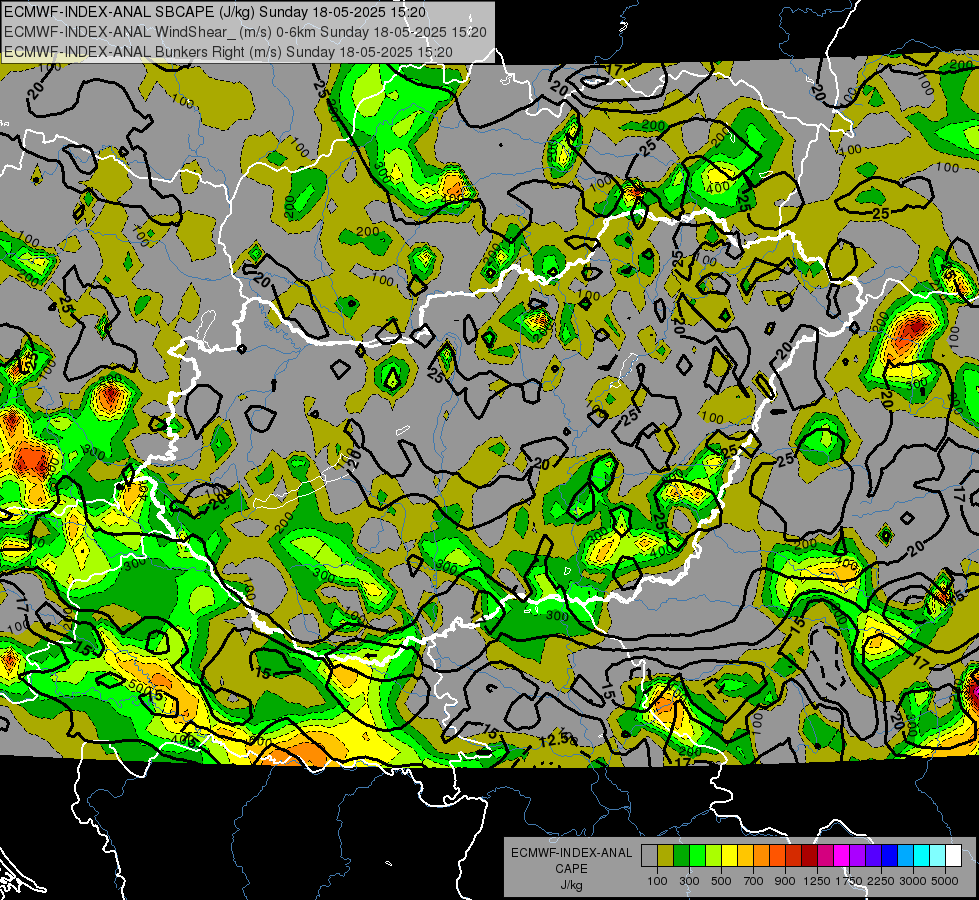Click the 2250 legend tick value
This screenshot has width=979, height=900.
(x=881, y=881)
